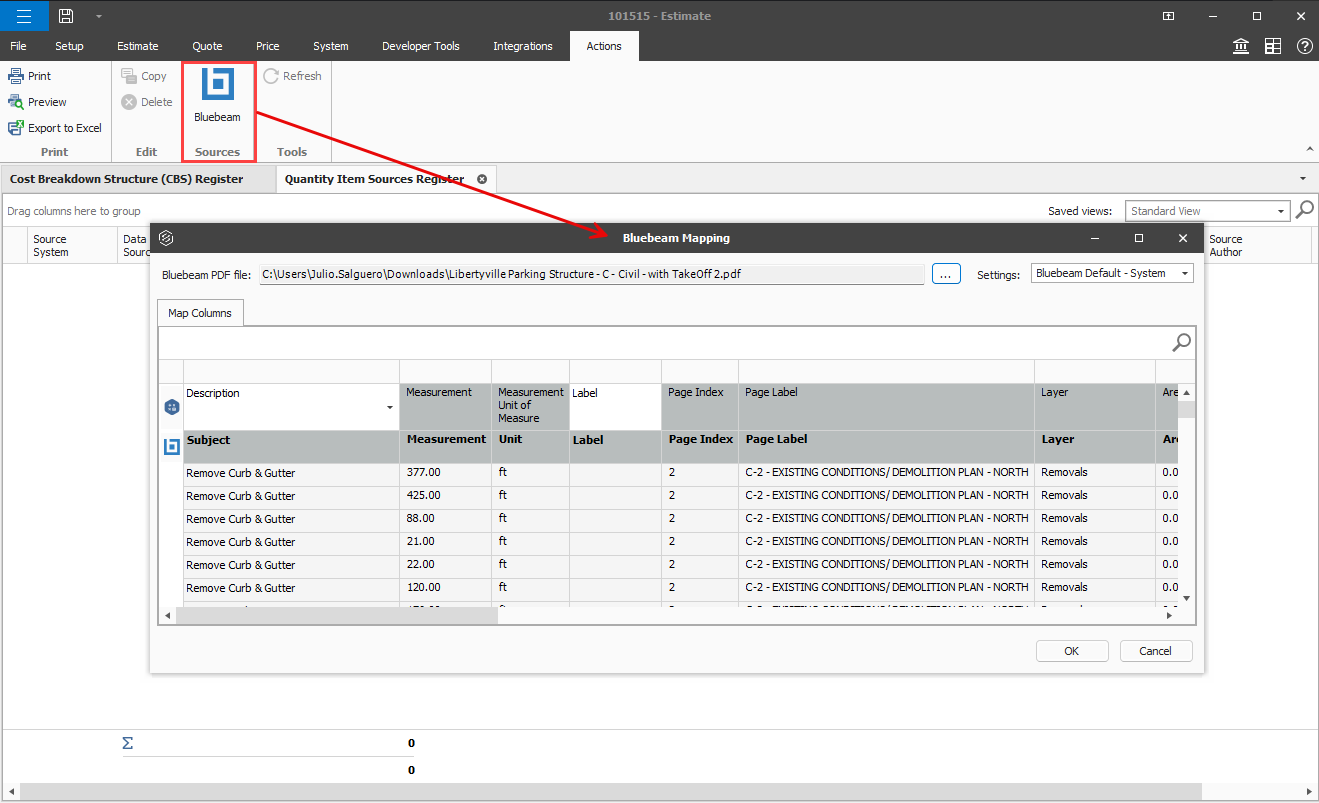Viewport: 1319px width, 803px height.
Task: Open the blue hamburger application menu
Action: [x=24, y=16]
